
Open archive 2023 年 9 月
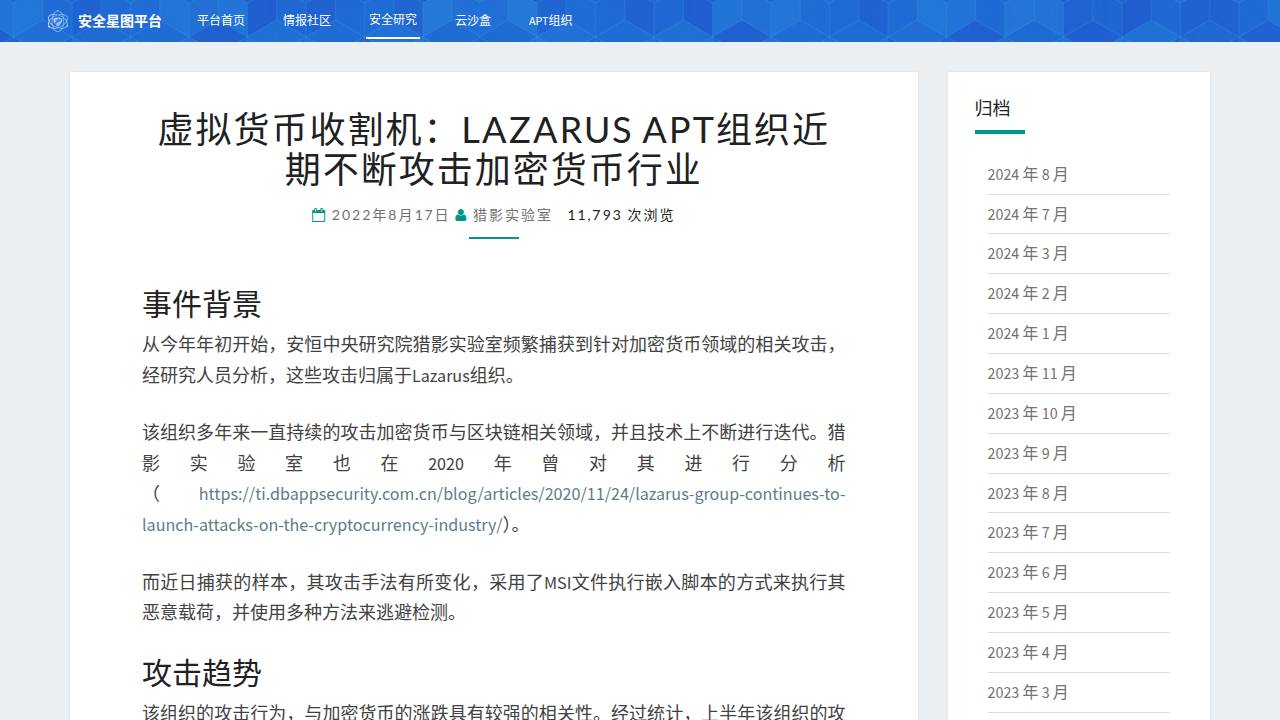pyautogui.click(x=1028, y=453)
